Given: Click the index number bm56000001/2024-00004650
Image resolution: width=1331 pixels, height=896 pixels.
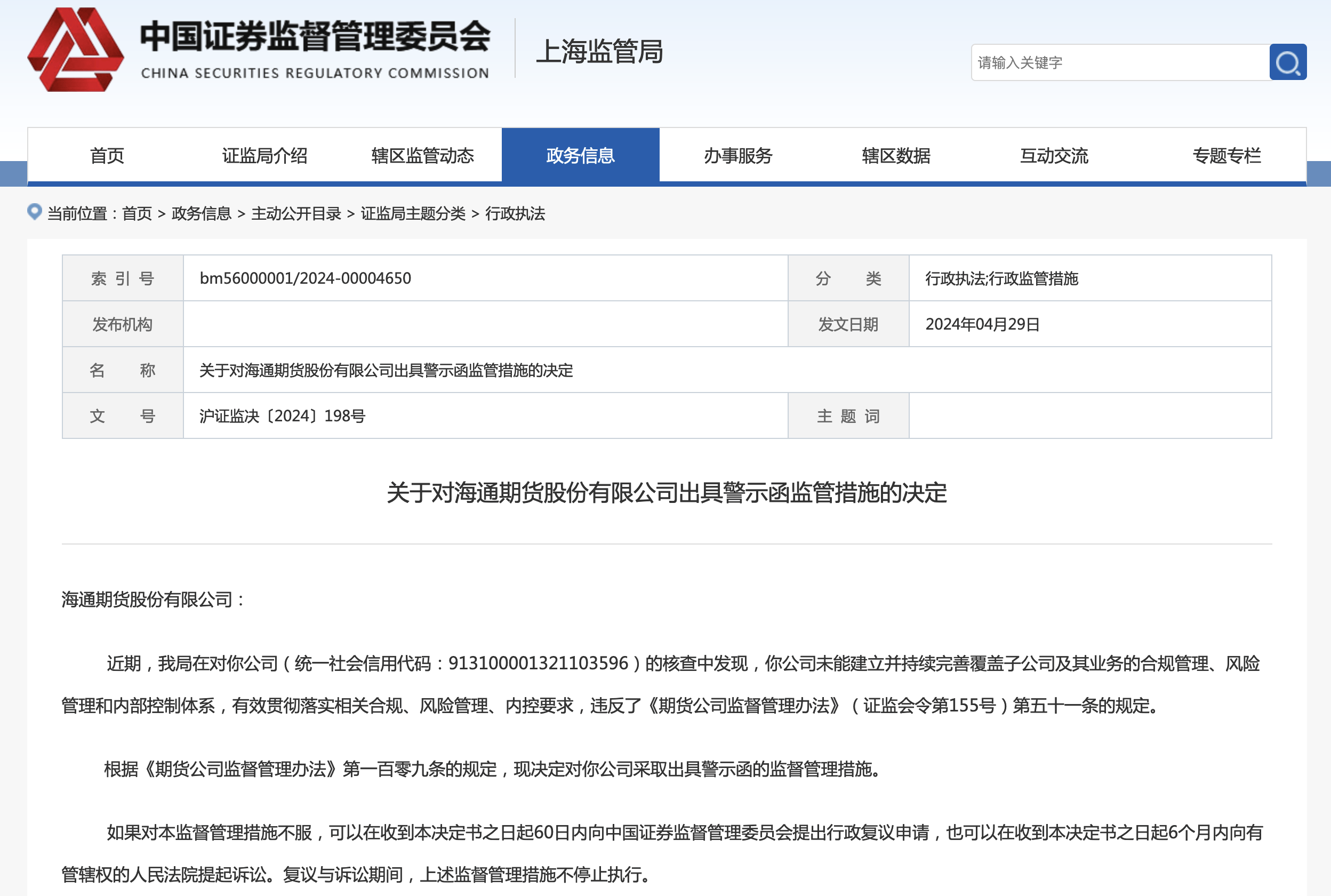Looking at the screenshot, I should point(305,278).
